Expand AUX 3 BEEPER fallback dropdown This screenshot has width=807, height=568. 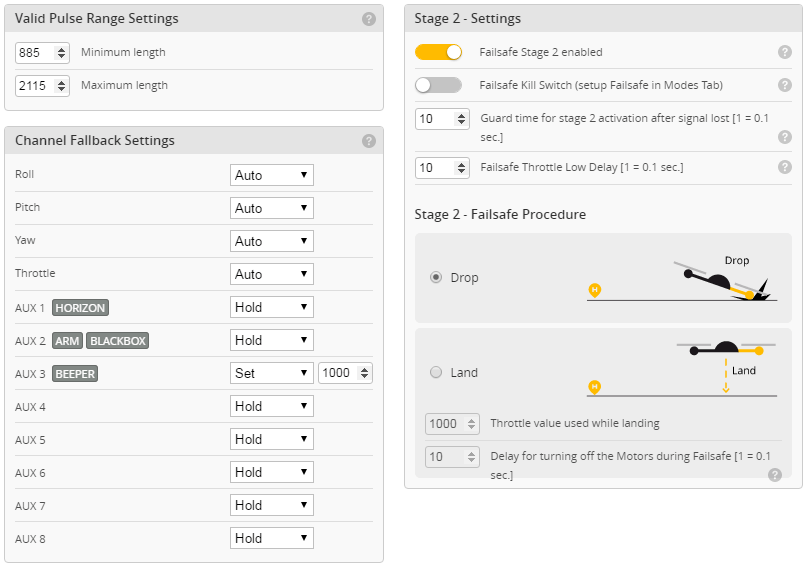coord(271,373)
